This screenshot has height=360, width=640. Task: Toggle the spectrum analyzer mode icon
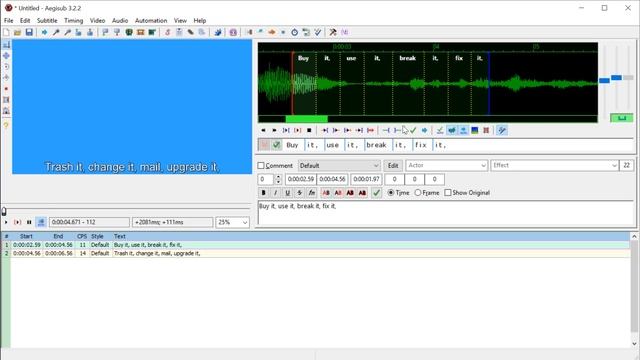click(x=475, y=130)
